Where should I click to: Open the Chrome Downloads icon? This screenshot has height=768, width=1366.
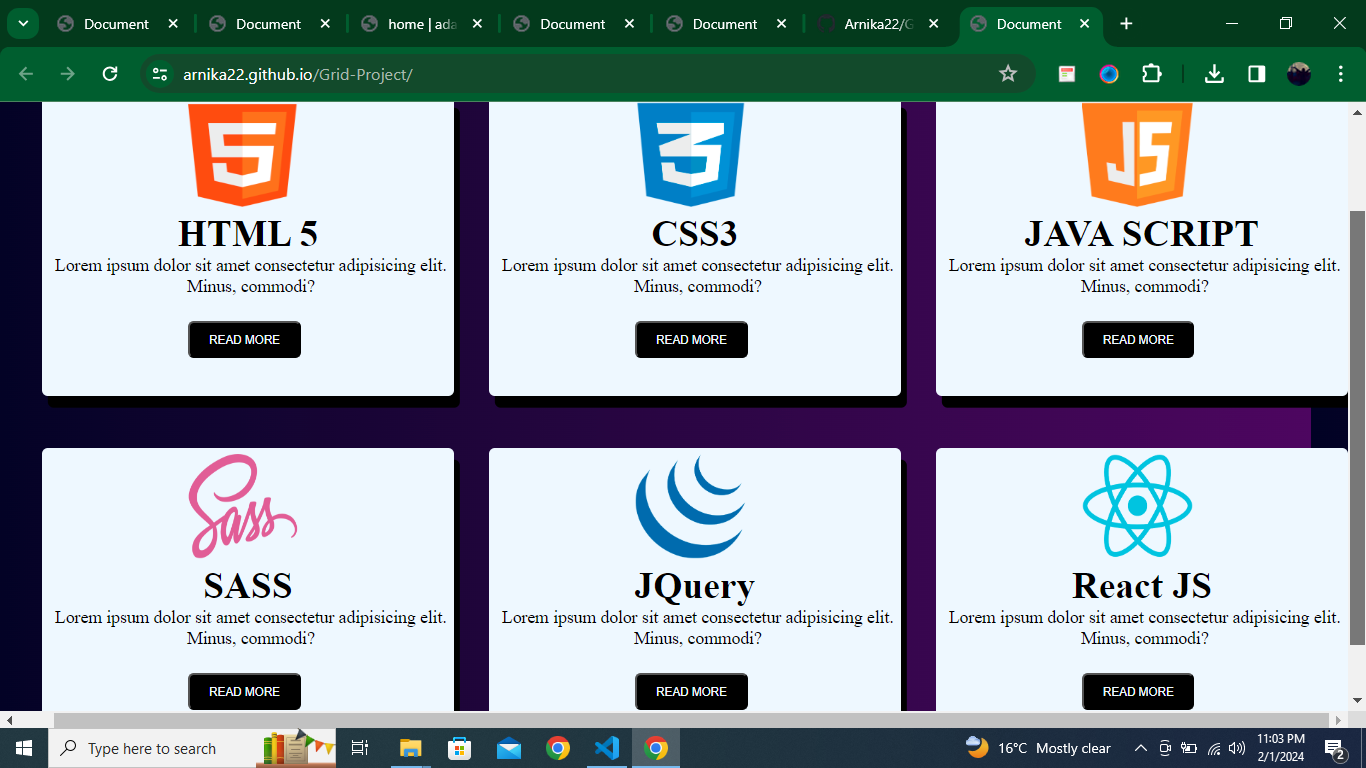(x=1214, y=74)
